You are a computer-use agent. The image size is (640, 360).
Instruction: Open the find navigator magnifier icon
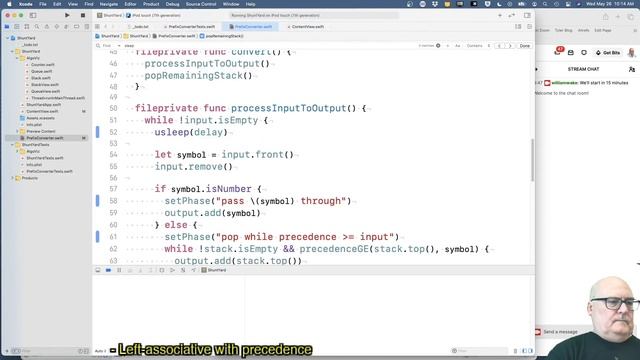37,27
